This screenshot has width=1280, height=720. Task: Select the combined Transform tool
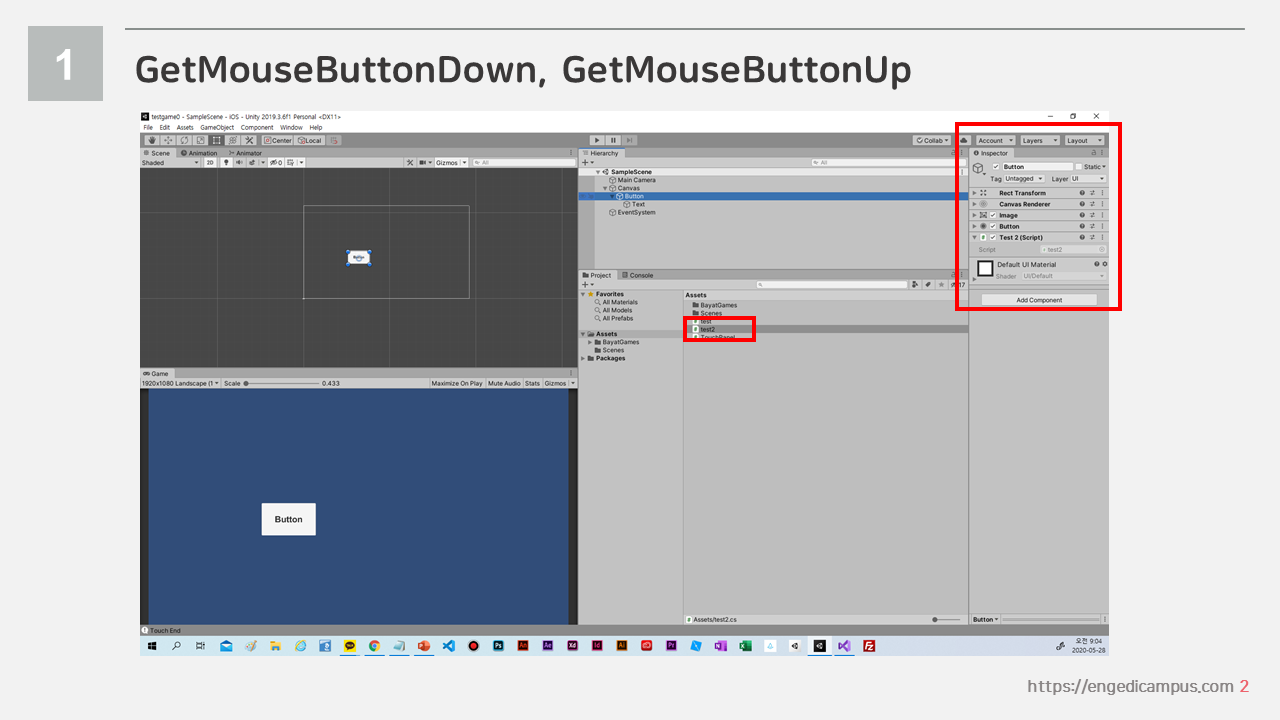pos(232,140)
